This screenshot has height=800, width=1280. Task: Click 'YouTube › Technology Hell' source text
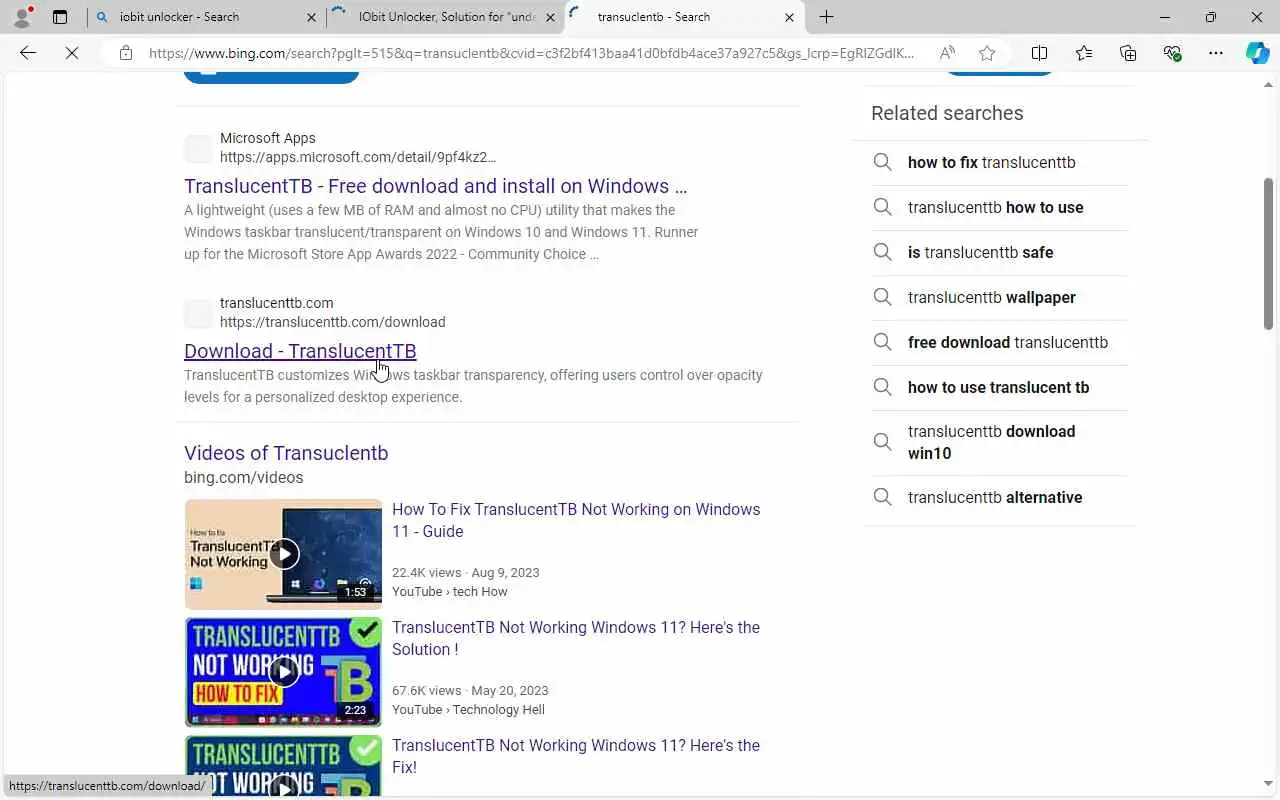468,709
